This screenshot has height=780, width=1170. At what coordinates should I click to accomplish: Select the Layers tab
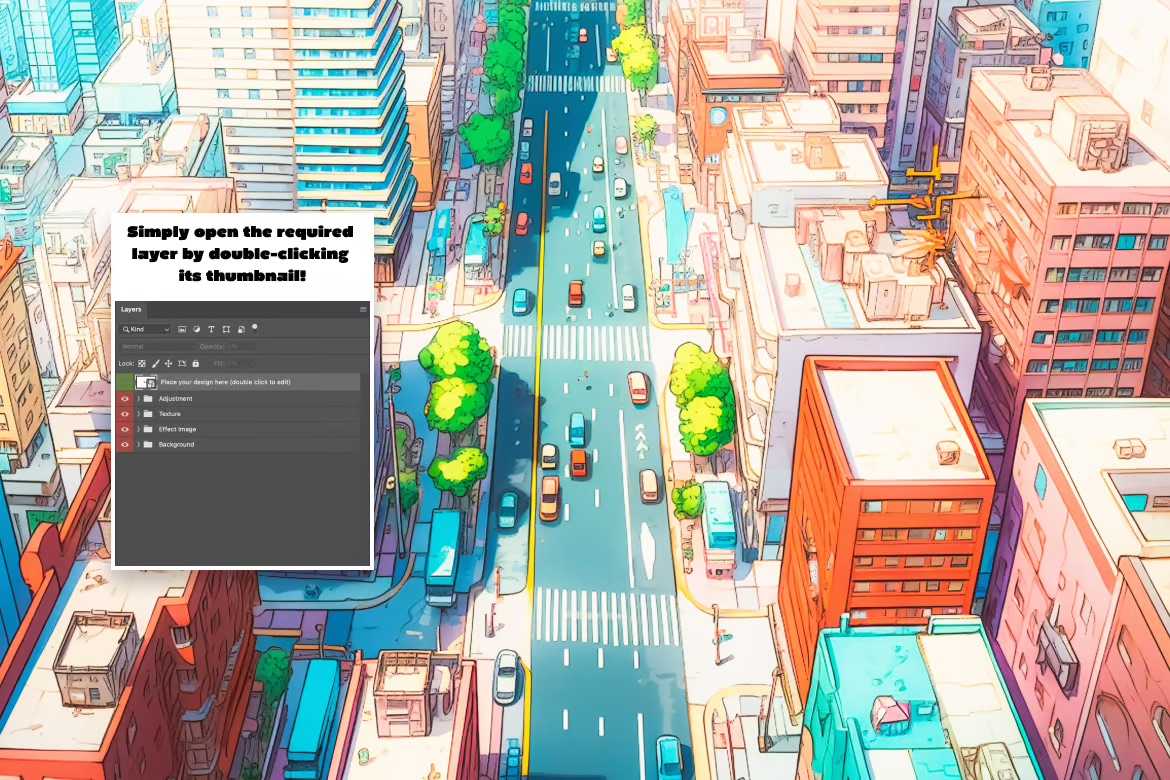click(x=131, y=310)
